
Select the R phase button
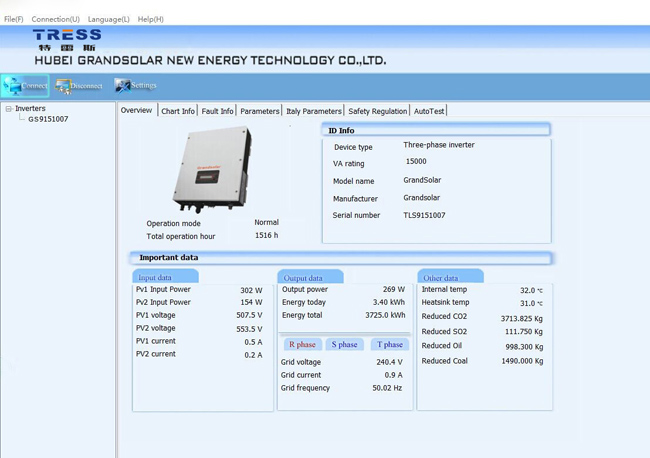(302, 344)
